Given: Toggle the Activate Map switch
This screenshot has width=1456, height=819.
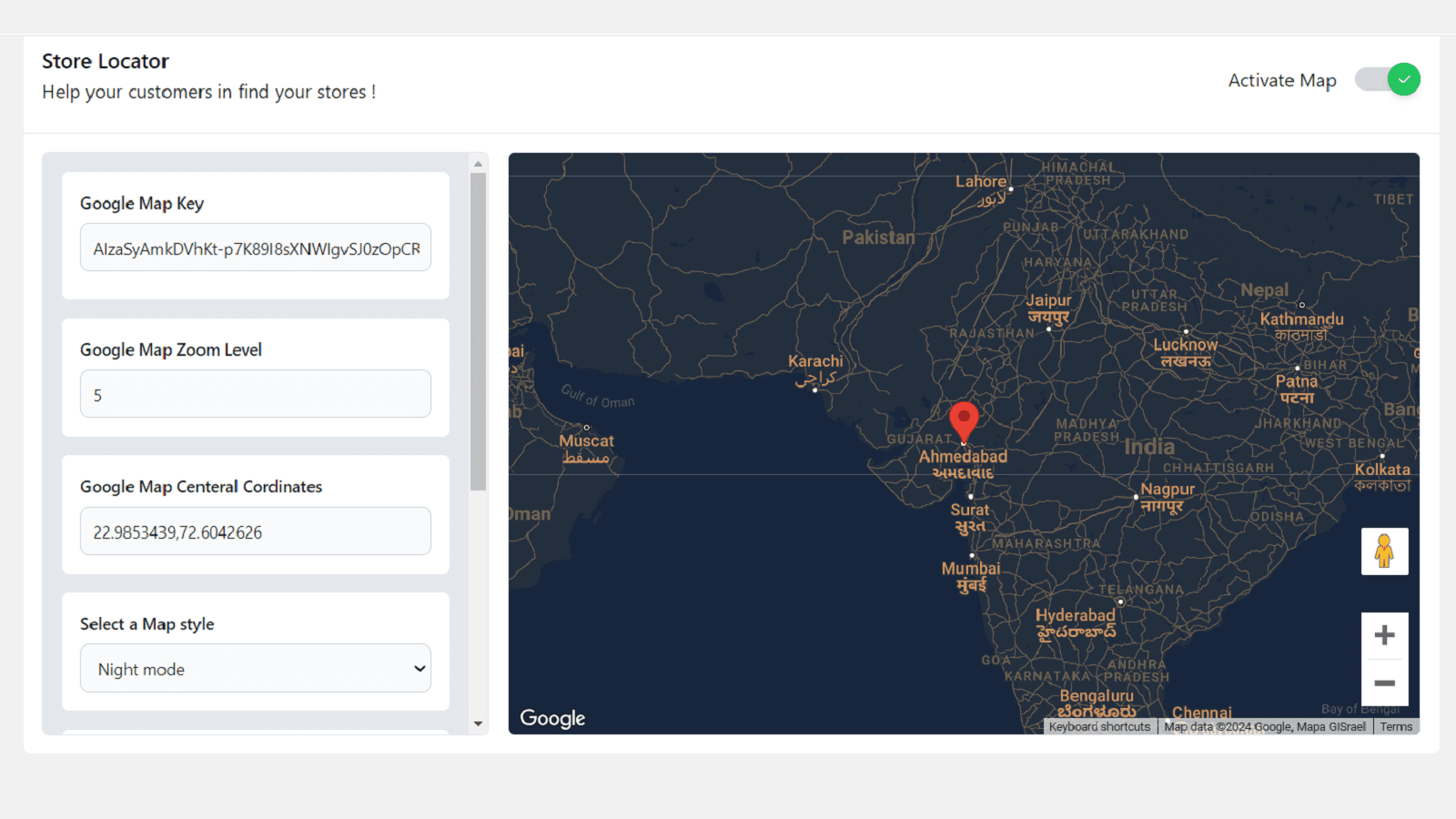Looking at the screenshot, I should pyautogui.click(x=1387, y=79).
